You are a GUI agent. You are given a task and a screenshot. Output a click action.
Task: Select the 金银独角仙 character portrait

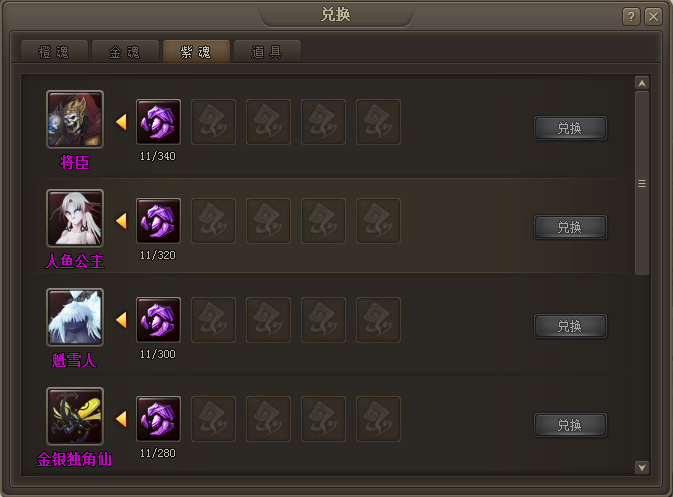pyautogui.click(x=75, y=416)
